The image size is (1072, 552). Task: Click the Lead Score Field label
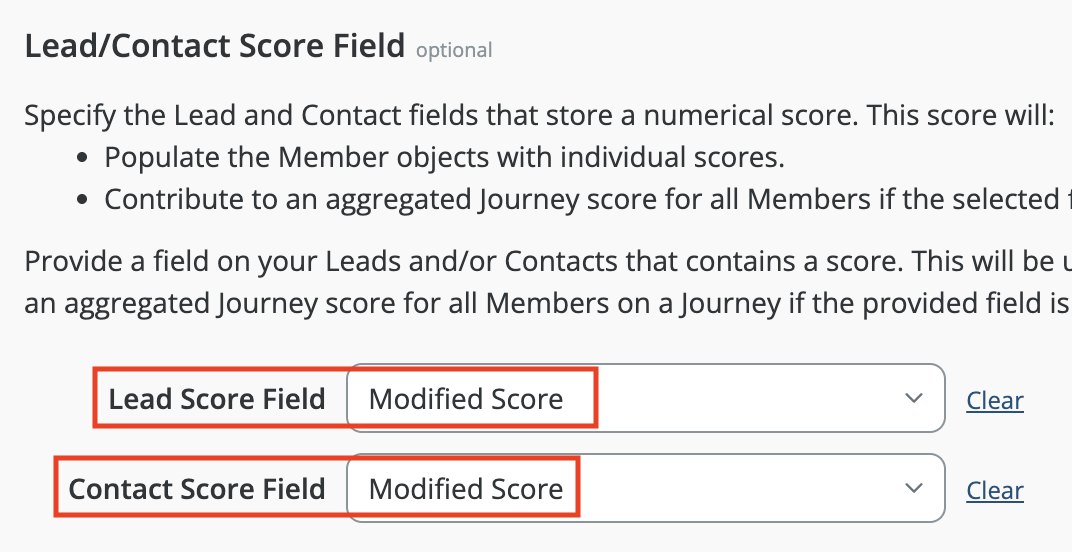217,399
